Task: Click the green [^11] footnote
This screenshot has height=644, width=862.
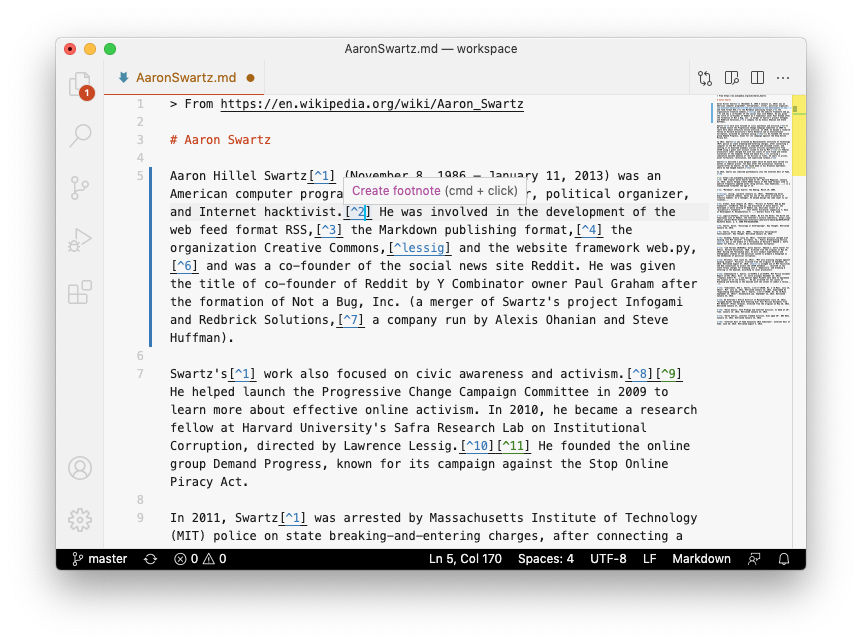Action: click(513, 446)
